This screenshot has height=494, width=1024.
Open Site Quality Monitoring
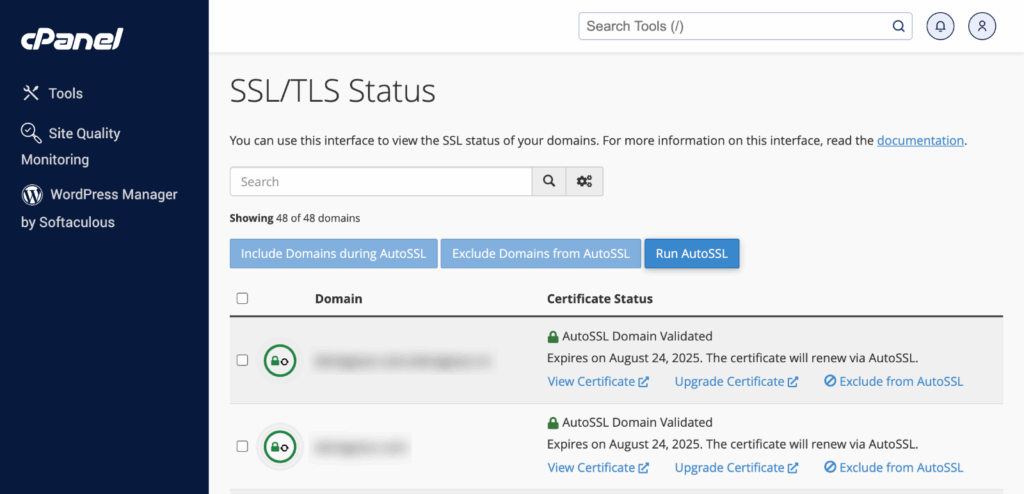71,146
